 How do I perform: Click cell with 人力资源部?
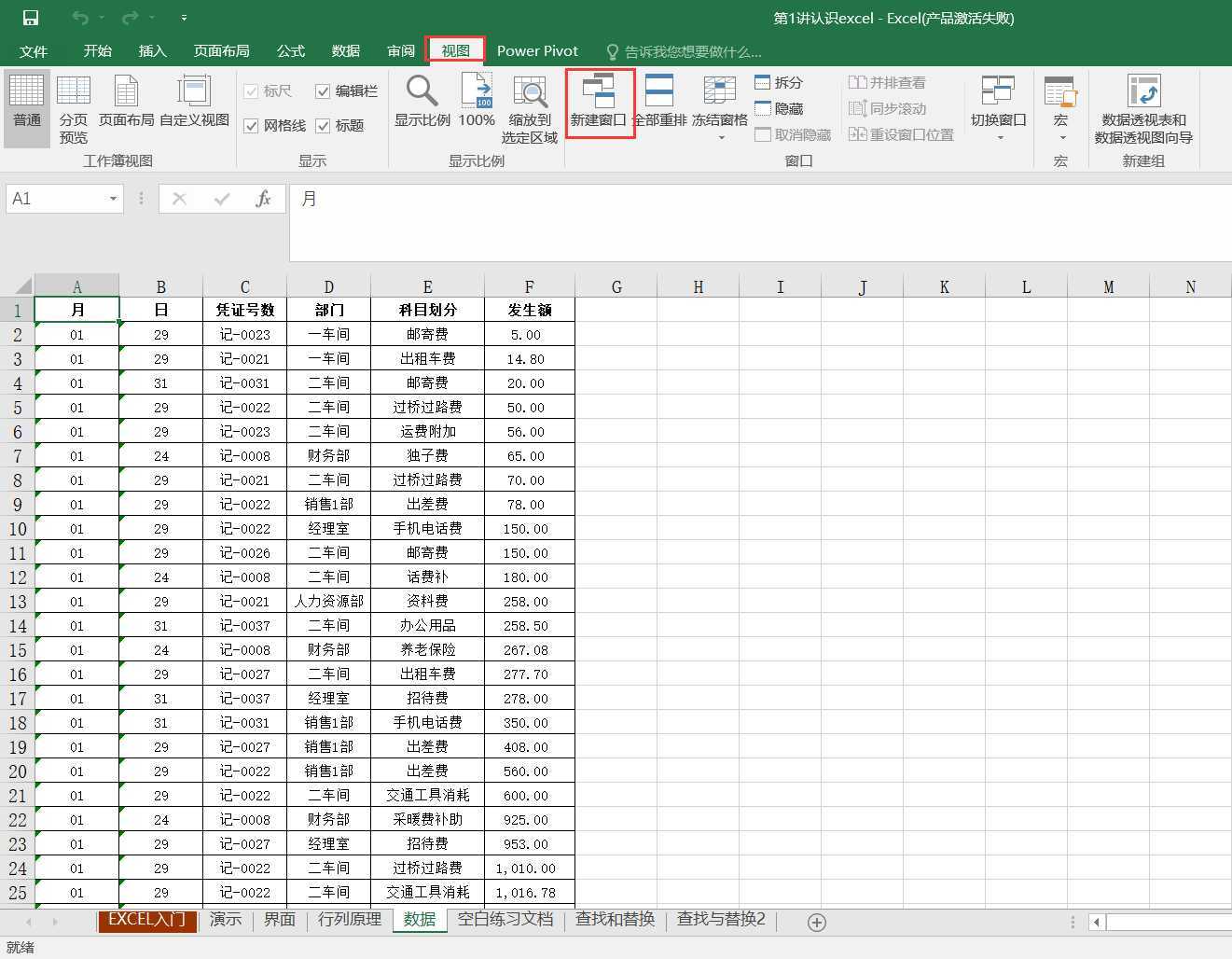pos(329,602)
